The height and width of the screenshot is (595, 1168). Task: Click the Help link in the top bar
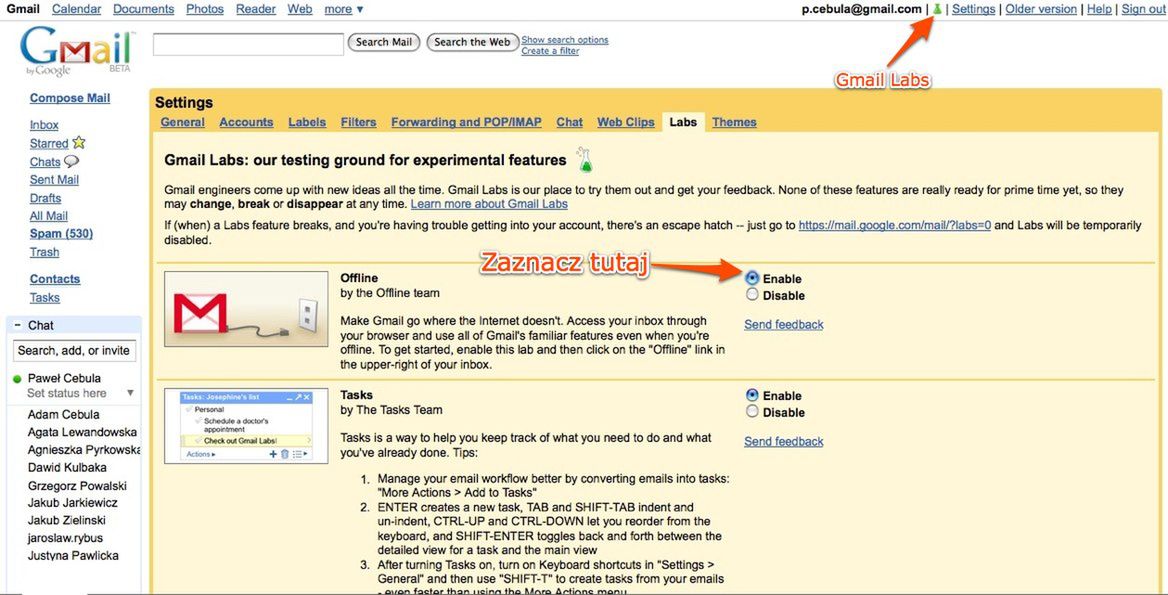1099,9
